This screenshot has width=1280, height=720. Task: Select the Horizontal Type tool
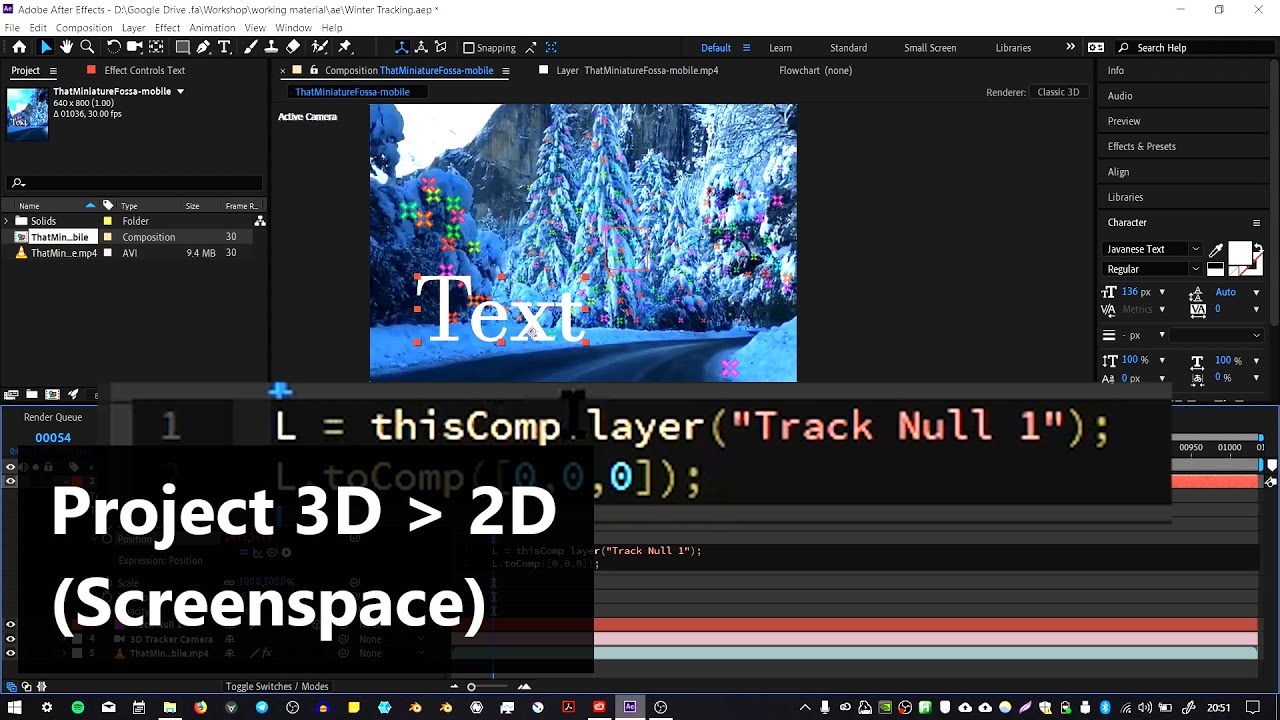[x=224, y=47]
